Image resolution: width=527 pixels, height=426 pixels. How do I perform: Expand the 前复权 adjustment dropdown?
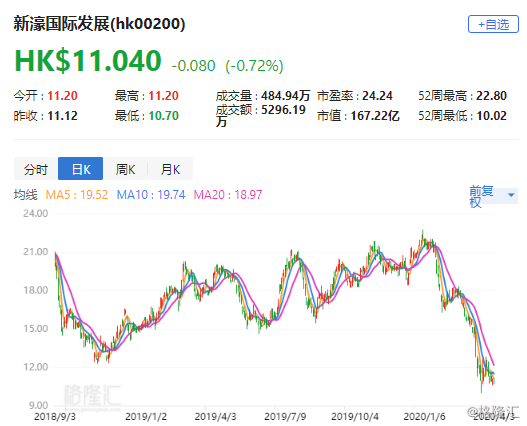point(493,196)
